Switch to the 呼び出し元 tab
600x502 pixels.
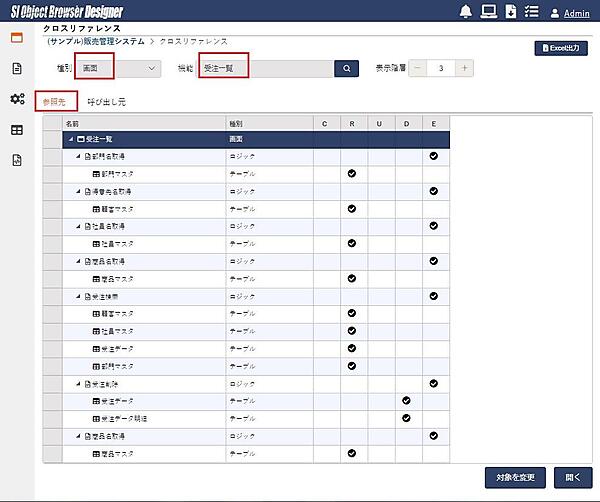(x=106, y=102)
